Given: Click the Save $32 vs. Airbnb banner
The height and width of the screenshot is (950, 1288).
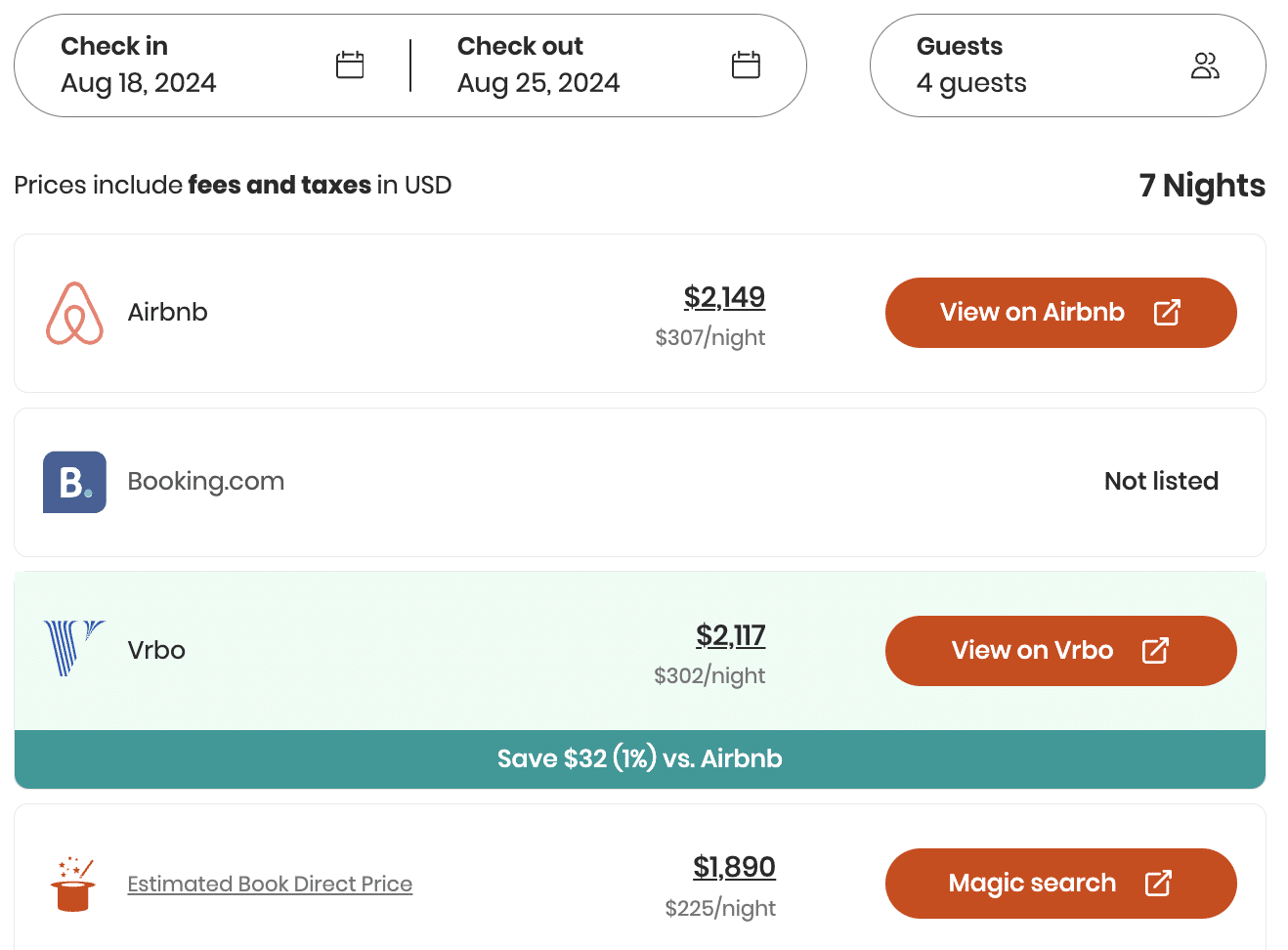Looking at the screenshot, I should pyautogui.click(x=639, y=757).
